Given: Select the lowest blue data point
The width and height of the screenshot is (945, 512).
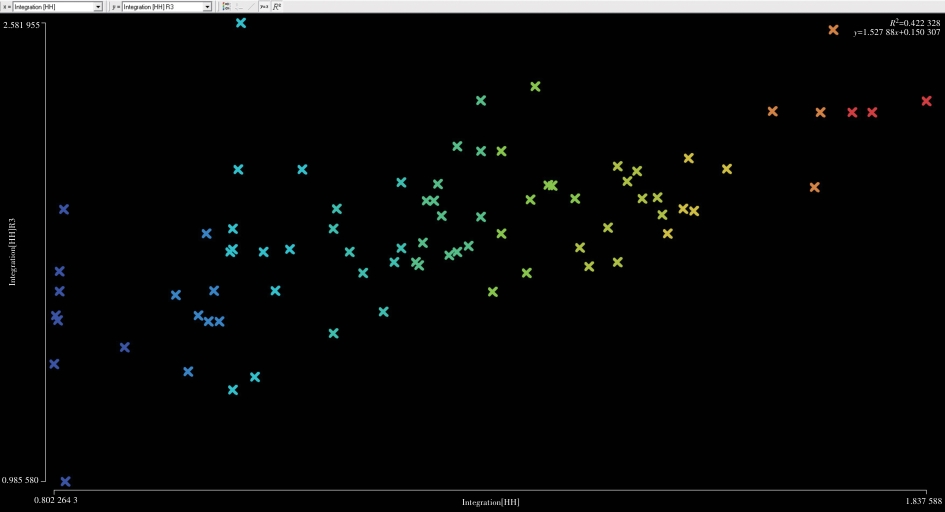Looking at the screenshot, I should (x=65, y=481).
